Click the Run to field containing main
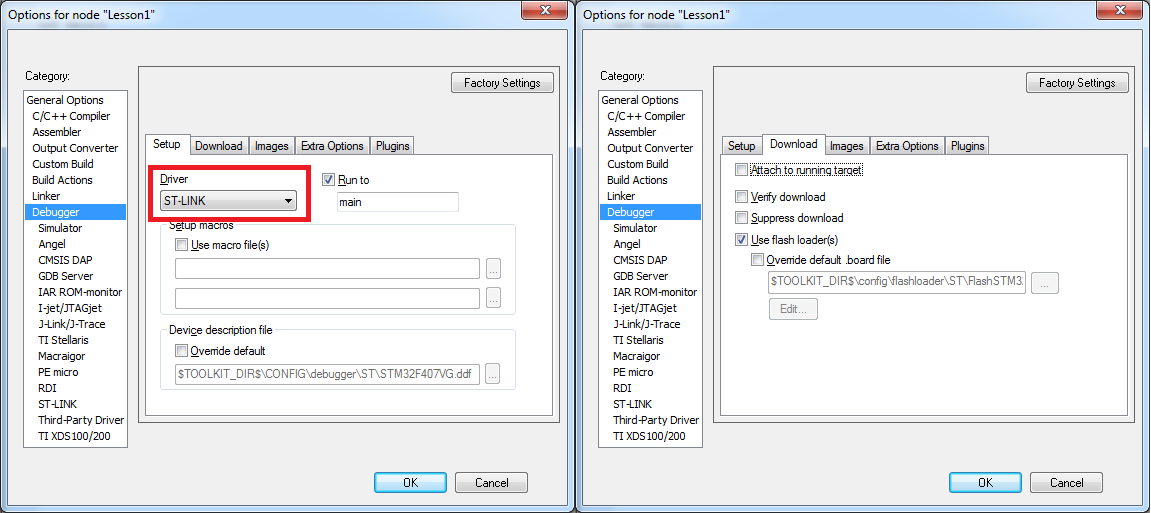Viewport: 1151px width, 513px height. pos(398,202)
